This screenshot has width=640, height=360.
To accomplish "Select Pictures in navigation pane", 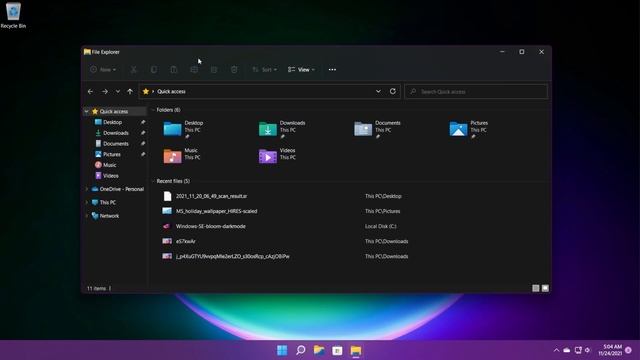I will [x=111, y=154].
